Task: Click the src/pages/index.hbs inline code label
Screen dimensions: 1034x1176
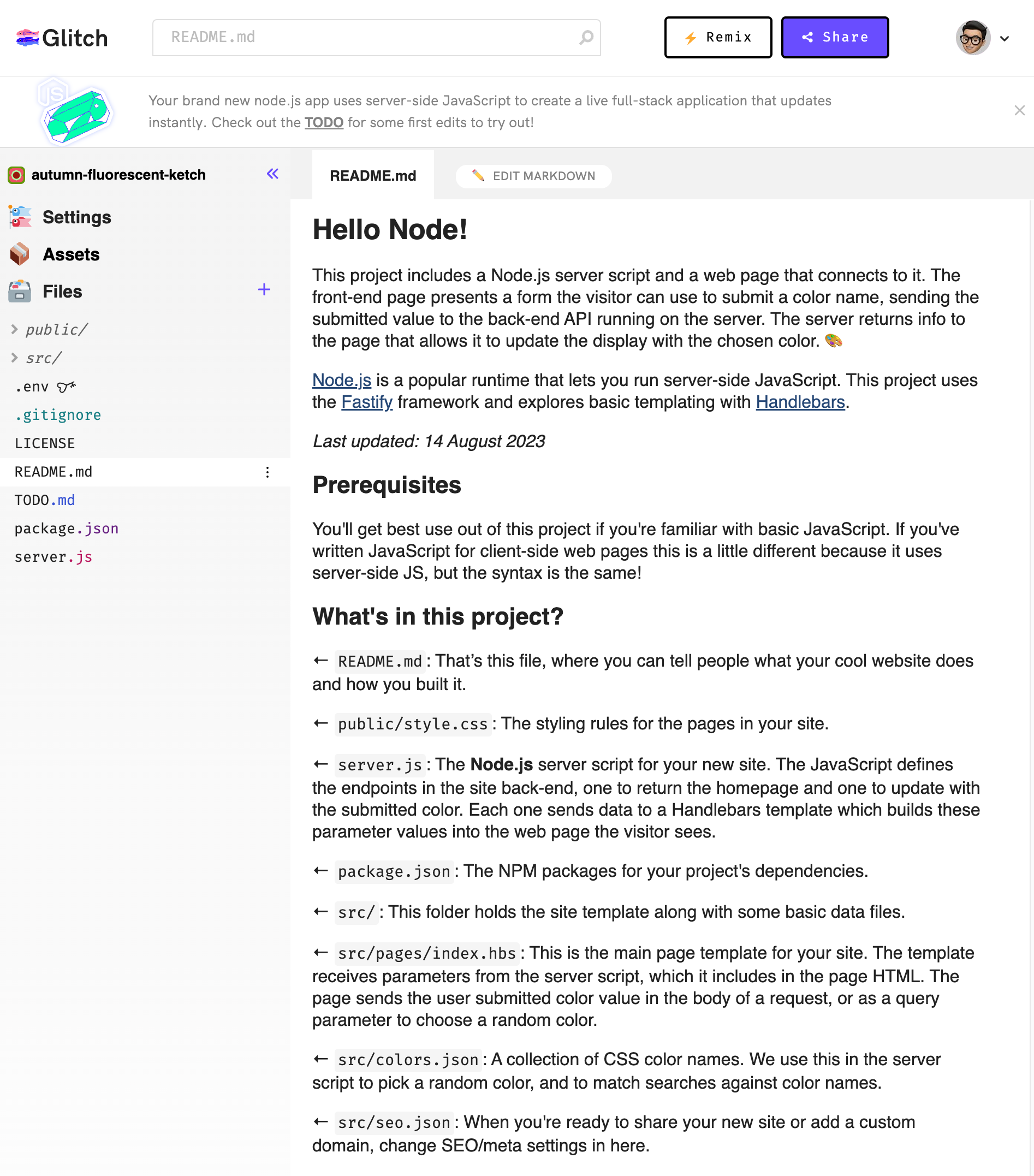Action: tap(427, 954)
